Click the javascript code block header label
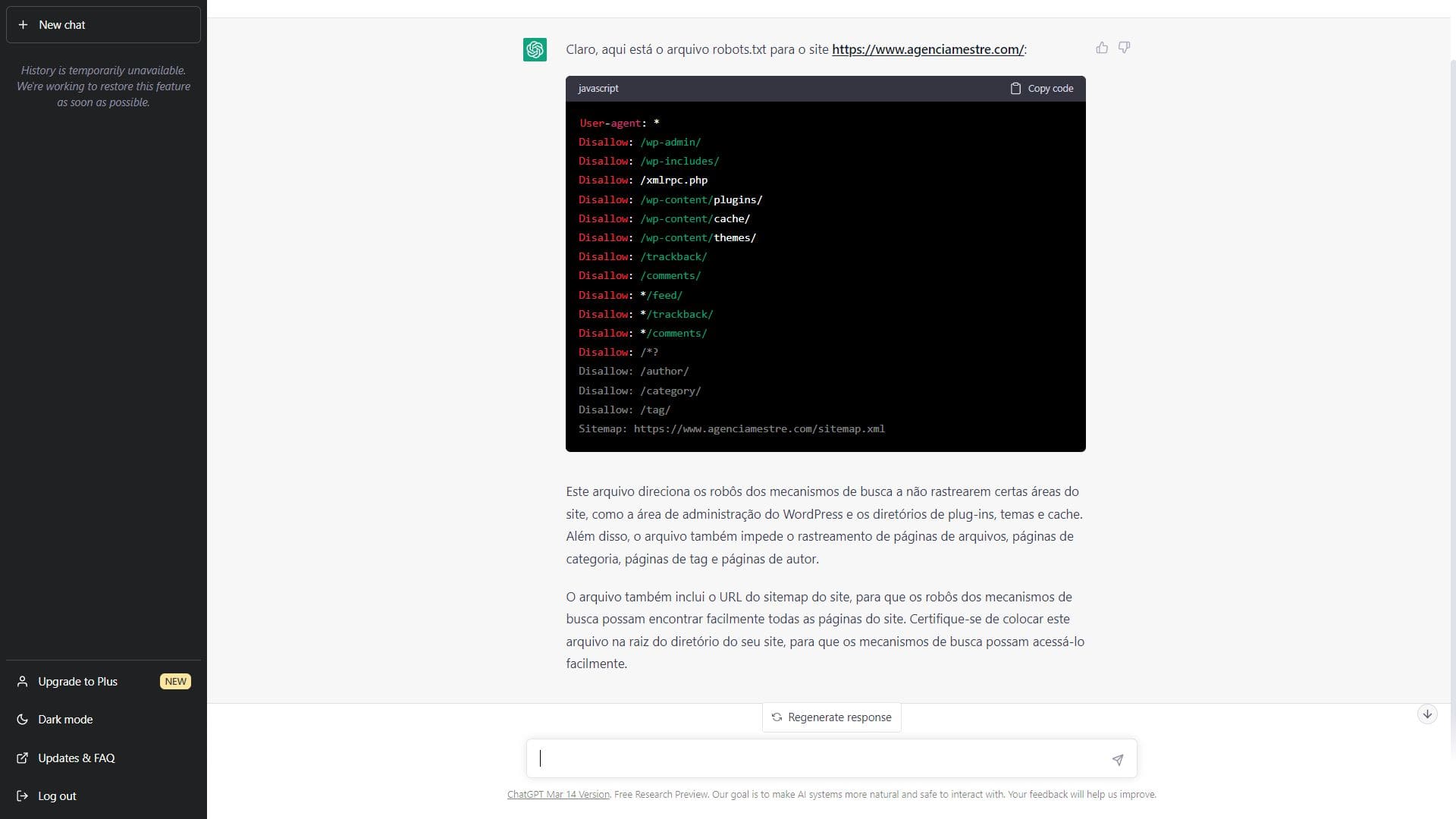This screenshot has width=1456, height=819. [598, 89]
